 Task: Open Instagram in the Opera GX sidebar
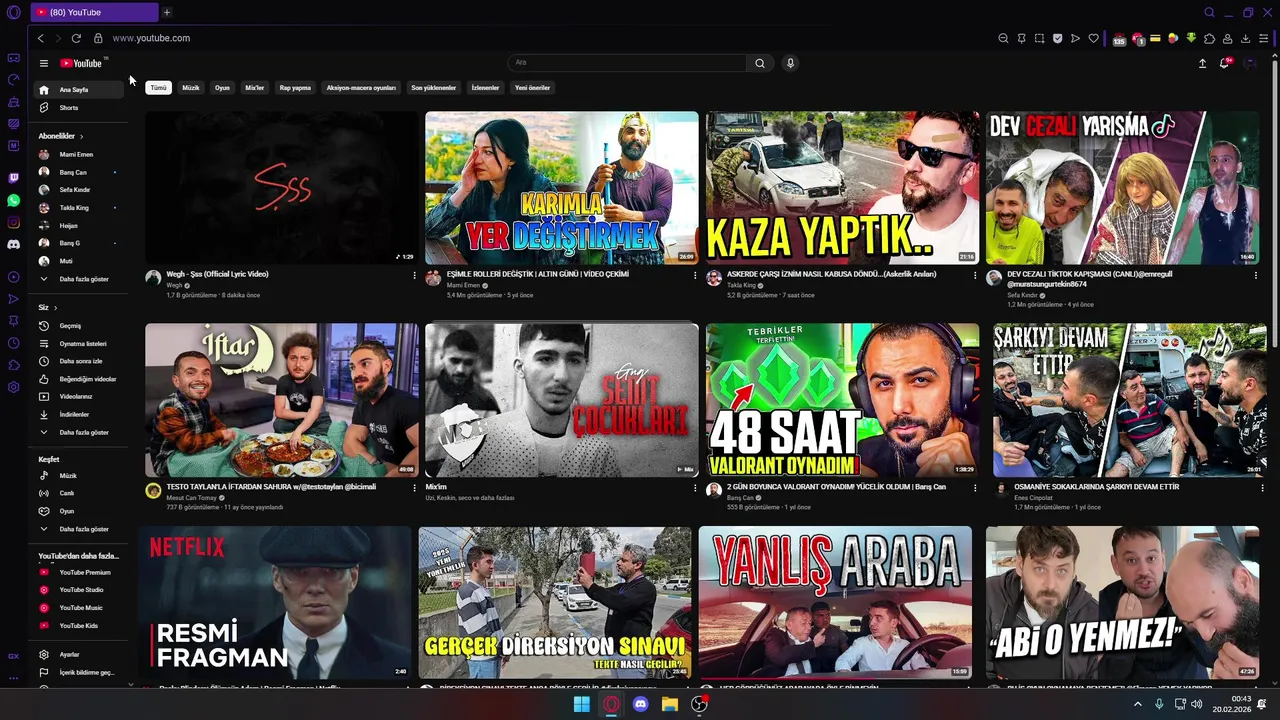pos(13,222)
